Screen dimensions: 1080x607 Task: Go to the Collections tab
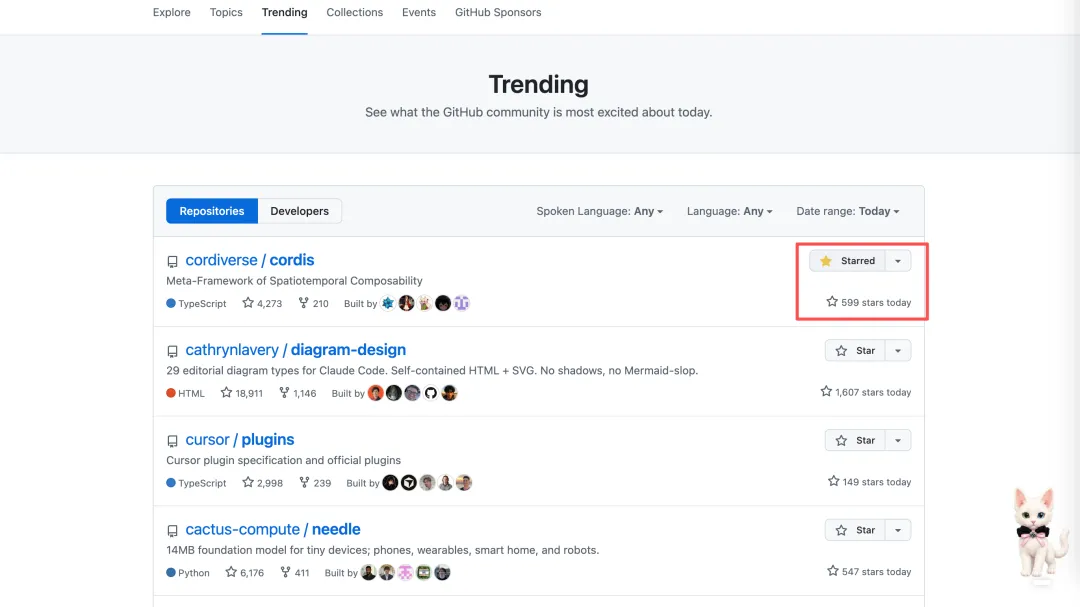click(x=355, y=12)
